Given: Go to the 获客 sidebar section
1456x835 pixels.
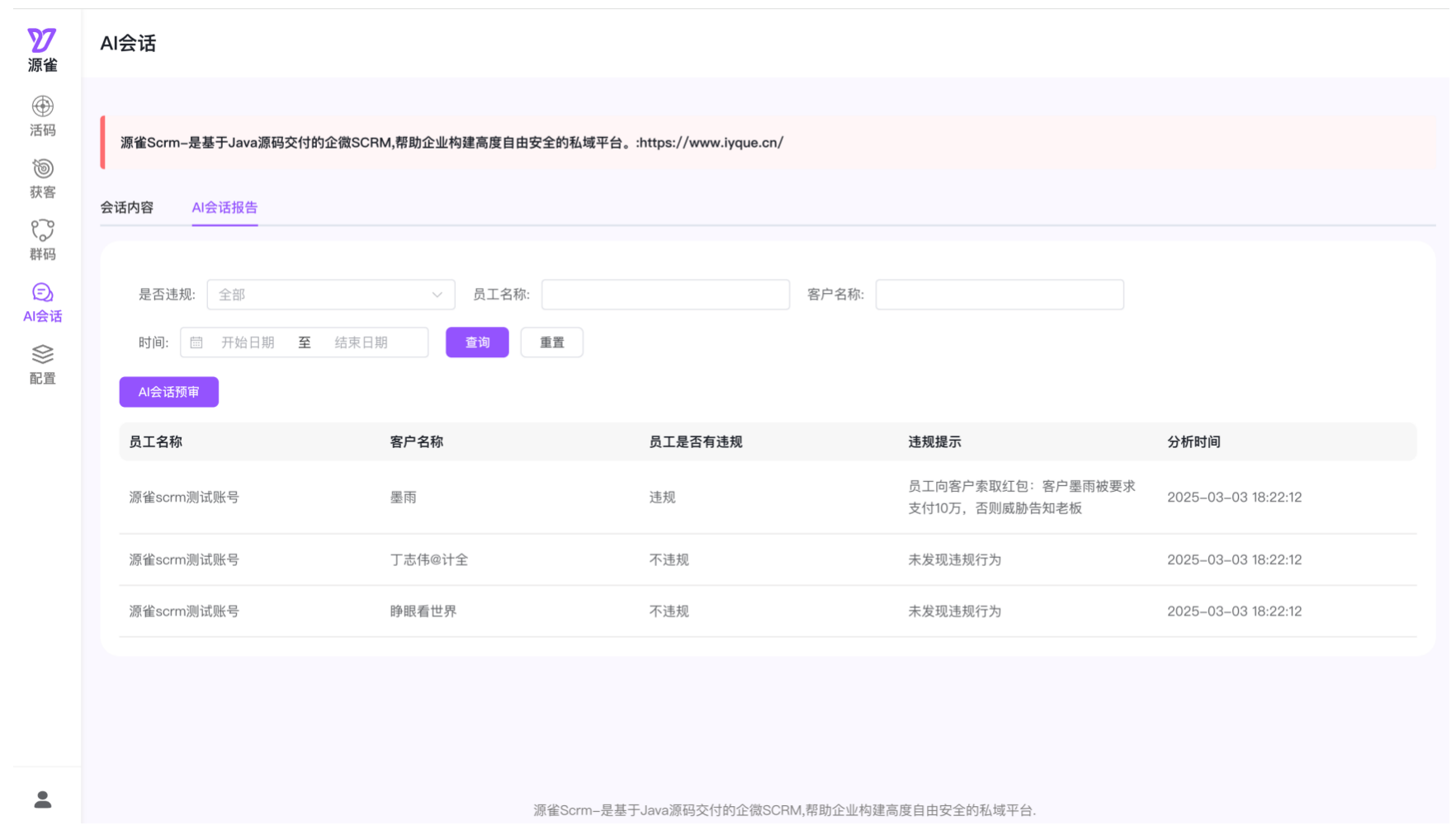Looking at the screenshot, I should coord(42,178).
